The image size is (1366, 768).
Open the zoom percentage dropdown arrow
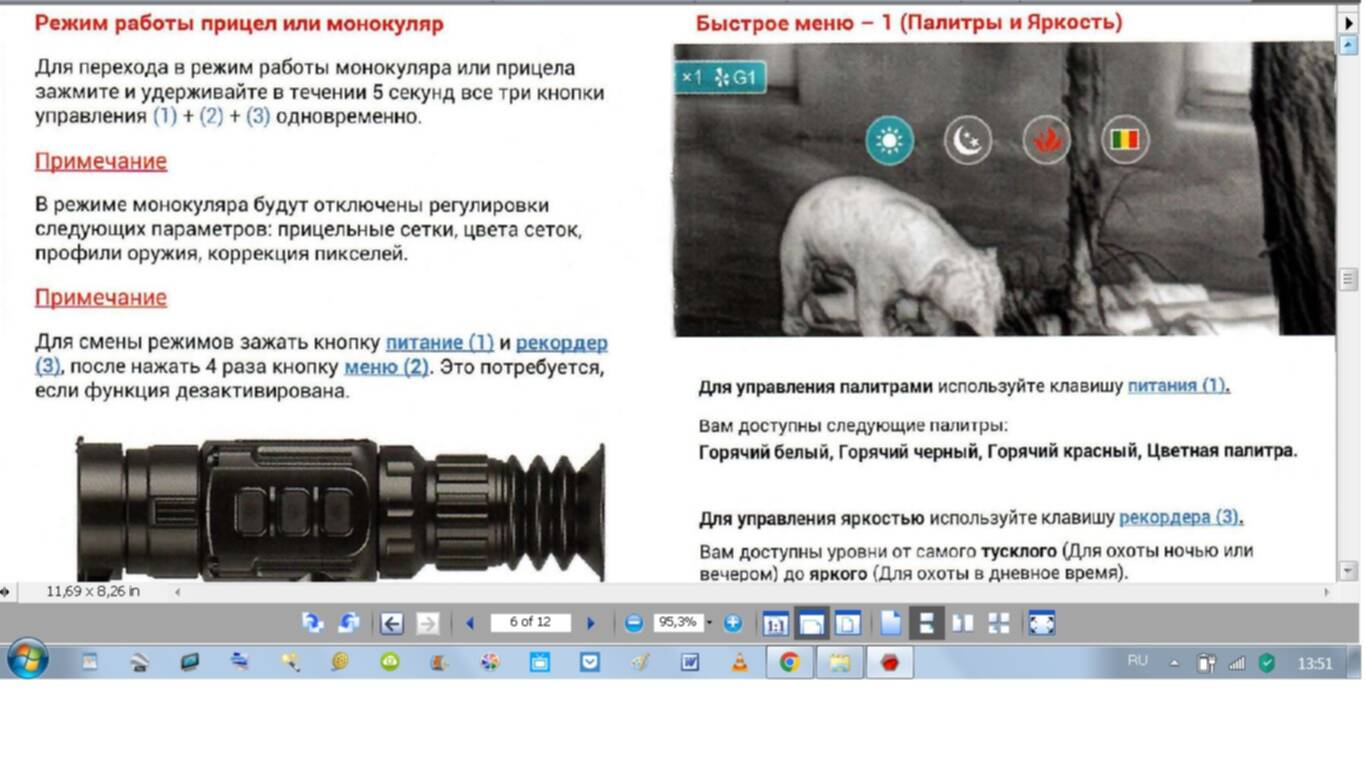click(710, 623)
